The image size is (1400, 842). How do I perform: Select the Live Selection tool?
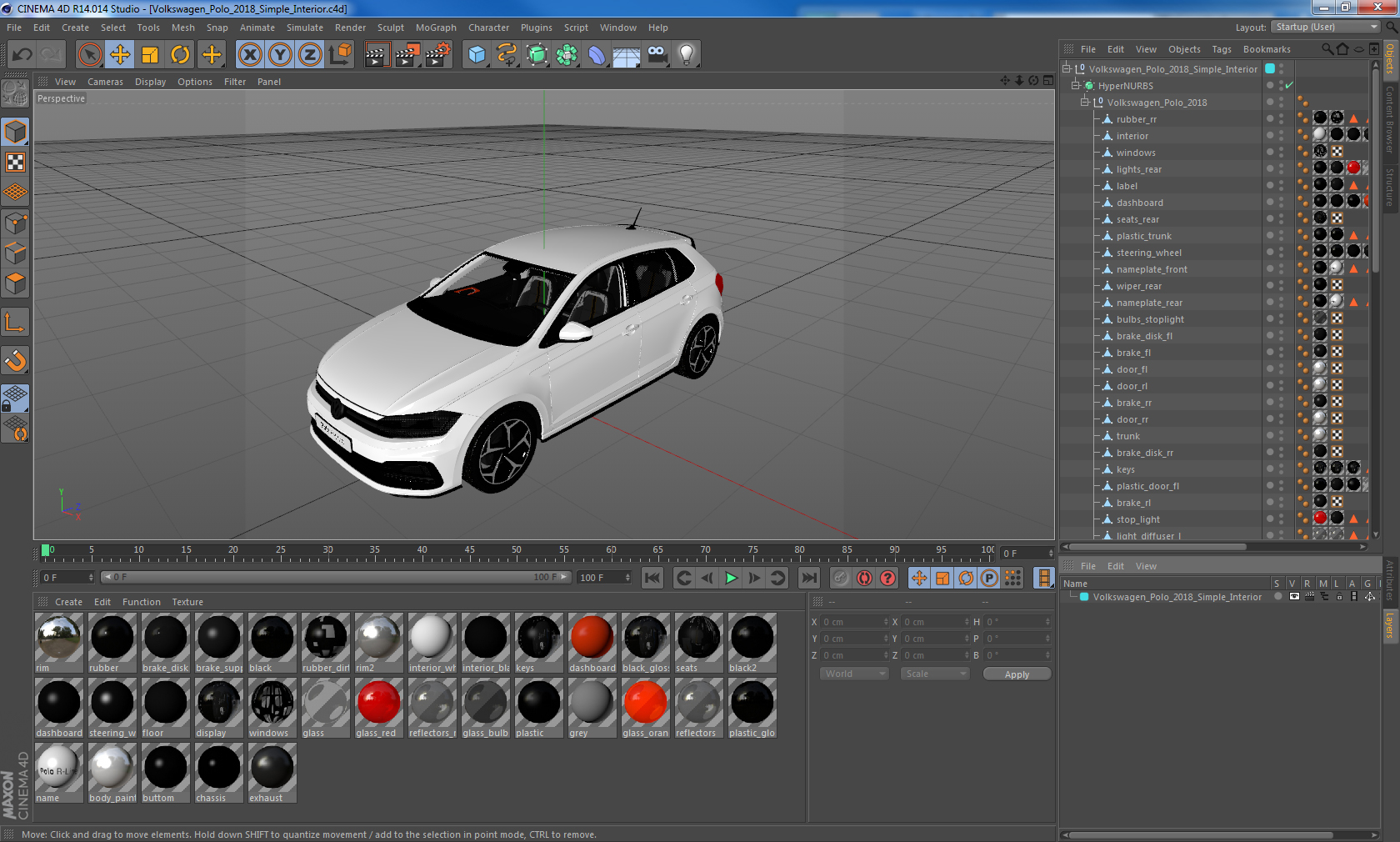click(89, 55)
